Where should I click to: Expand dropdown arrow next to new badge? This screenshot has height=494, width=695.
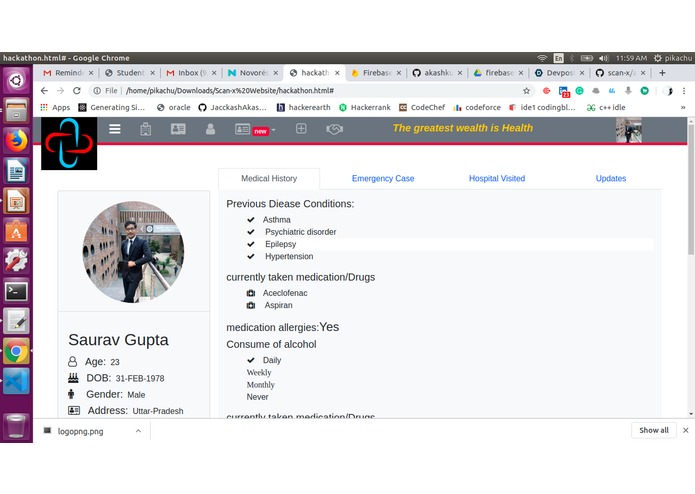pyautogui.click(x=273, y=130)
